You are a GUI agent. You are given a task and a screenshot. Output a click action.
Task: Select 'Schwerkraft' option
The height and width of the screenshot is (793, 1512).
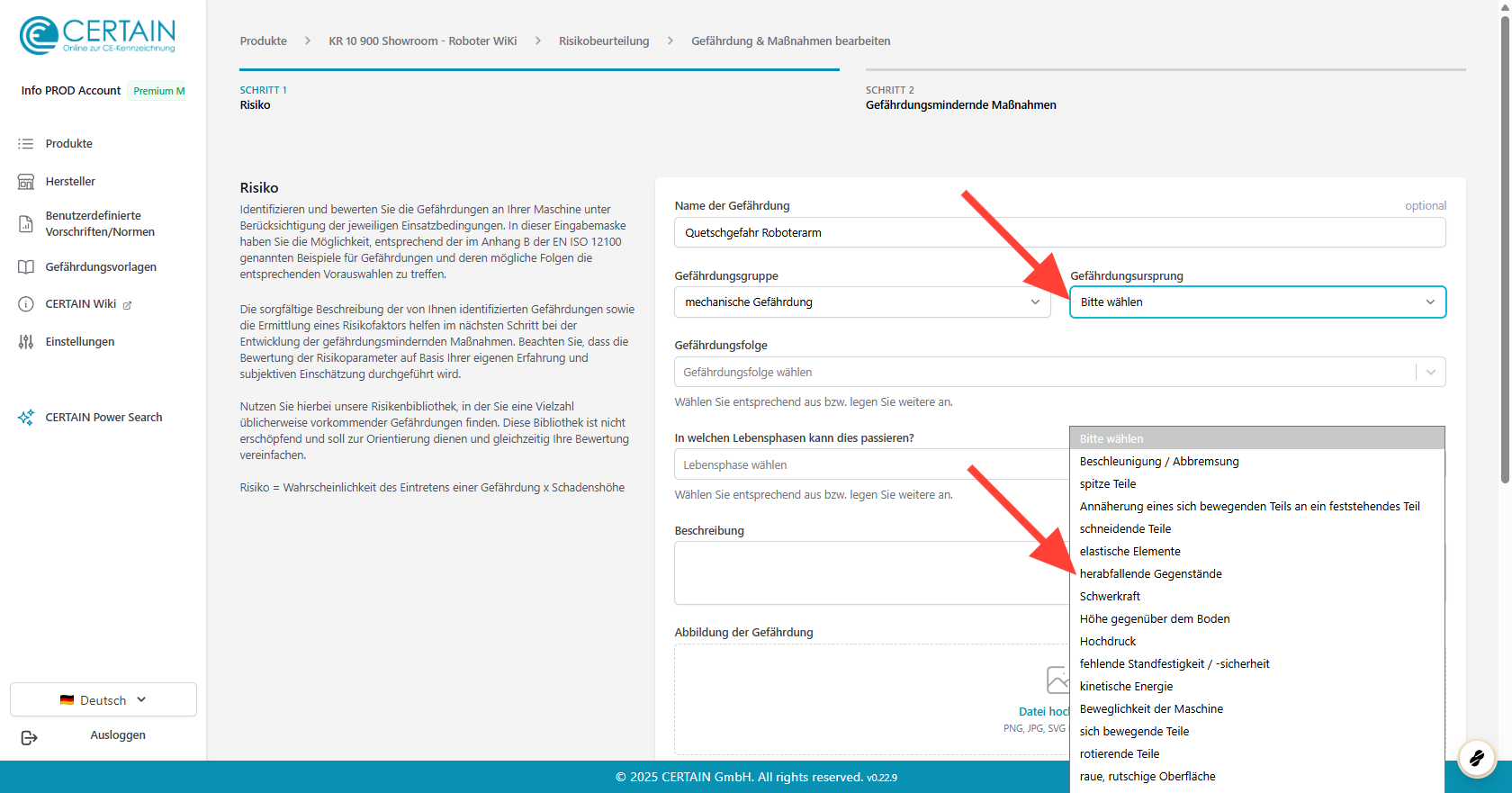[x=1257, y=596]
